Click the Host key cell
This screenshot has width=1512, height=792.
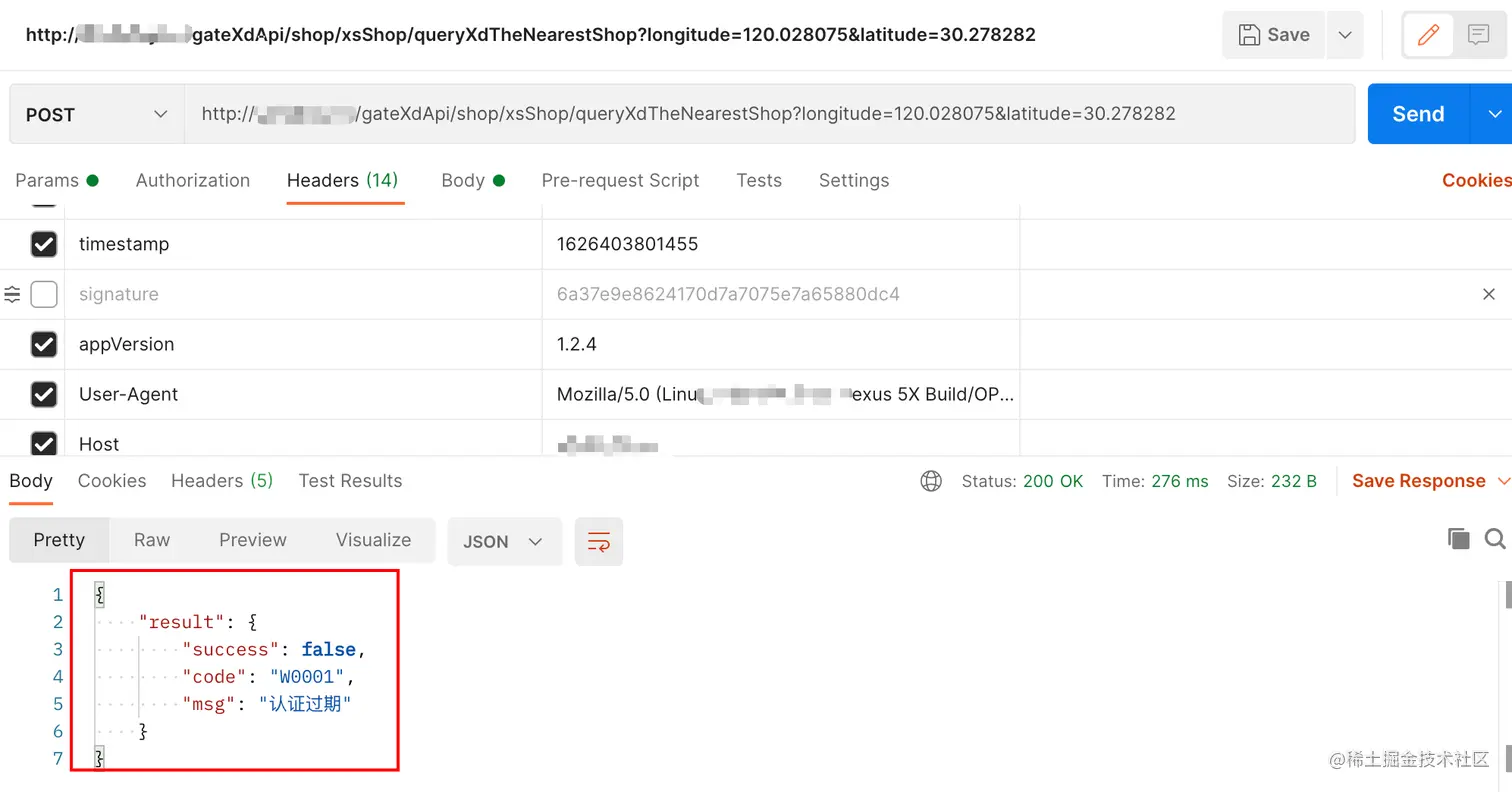click(x=303, y=440)
